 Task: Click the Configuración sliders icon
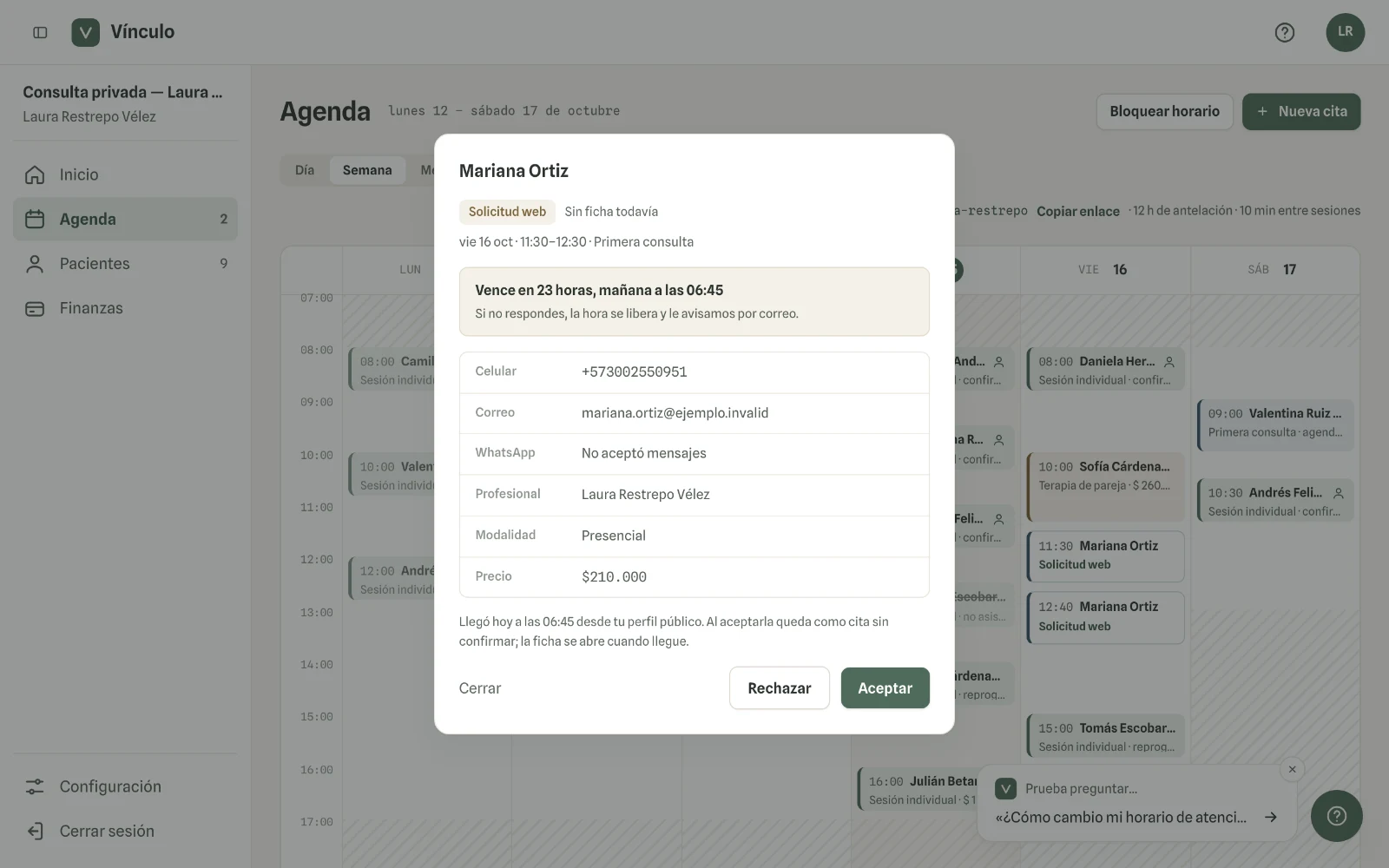coord(35,786)
